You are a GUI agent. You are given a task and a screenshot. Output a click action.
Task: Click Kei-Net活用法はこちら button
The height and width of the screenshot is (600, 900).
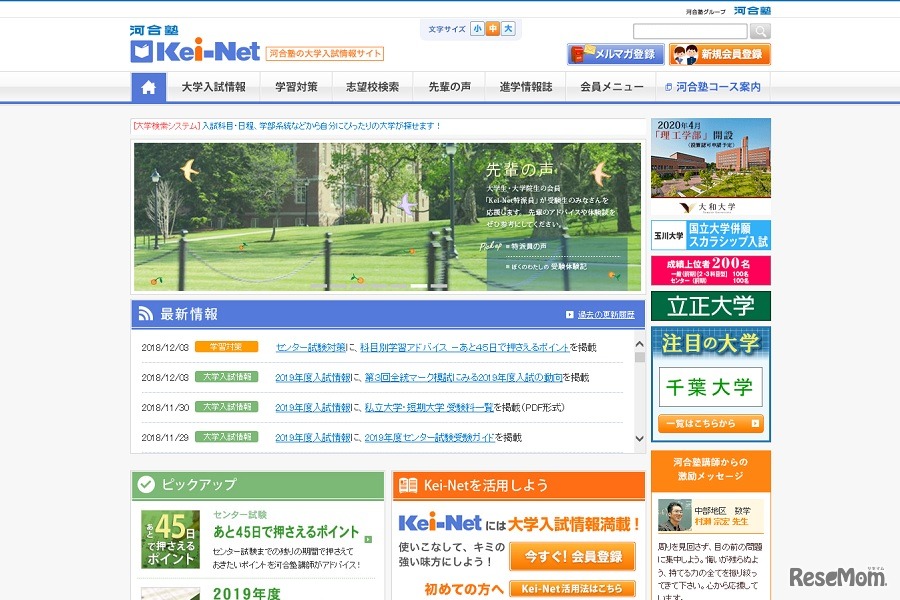(x=572, y=589)
